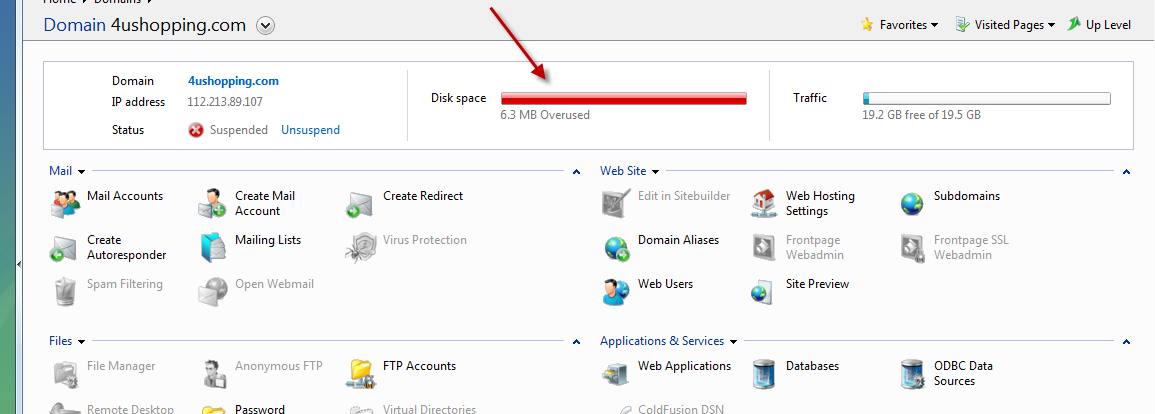
Task: Click the Virus Protection spider icon
Action: (361, 248)
